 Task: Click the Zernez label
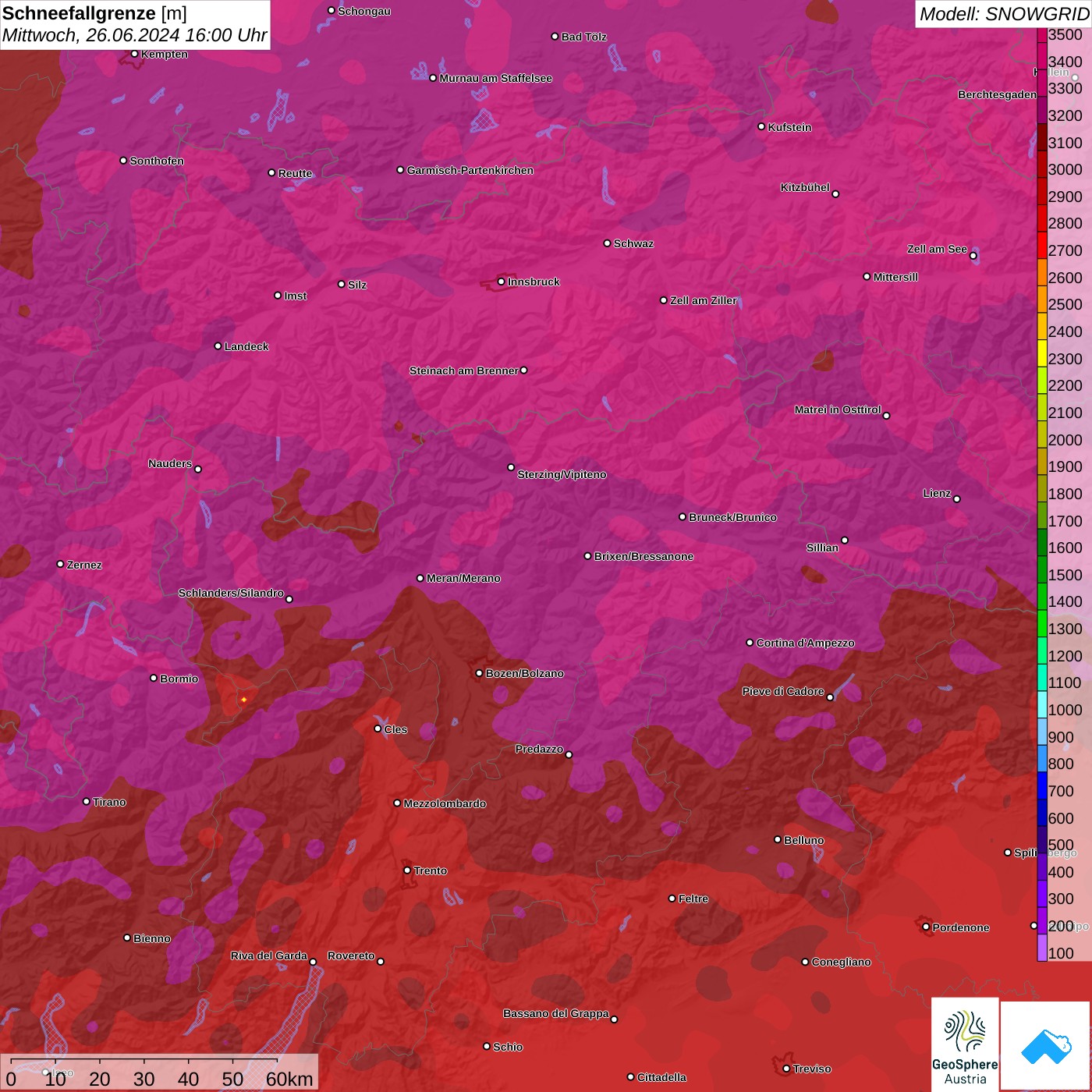[x=84, y=565]
